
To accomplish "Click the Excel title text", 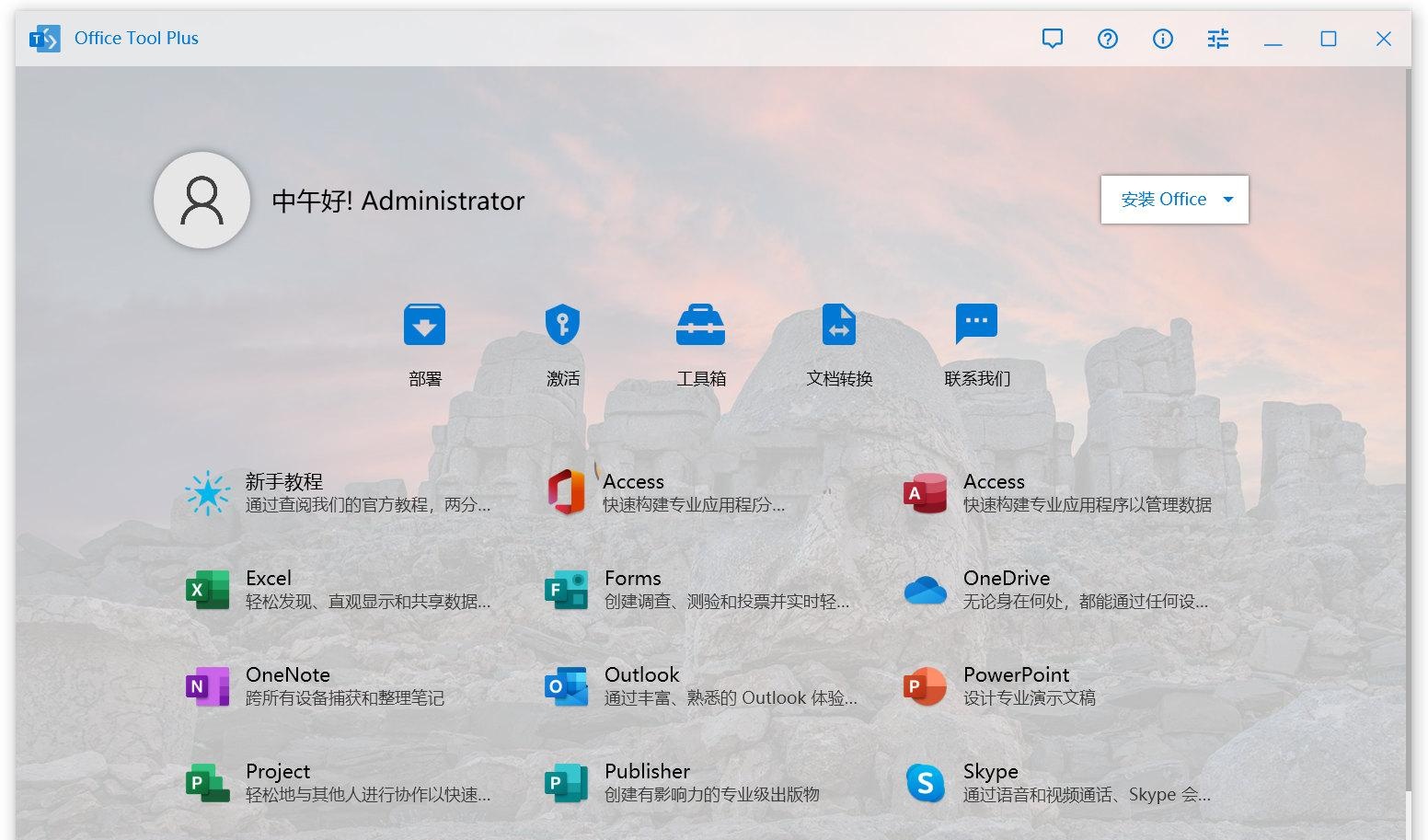I will coord(269,579).
